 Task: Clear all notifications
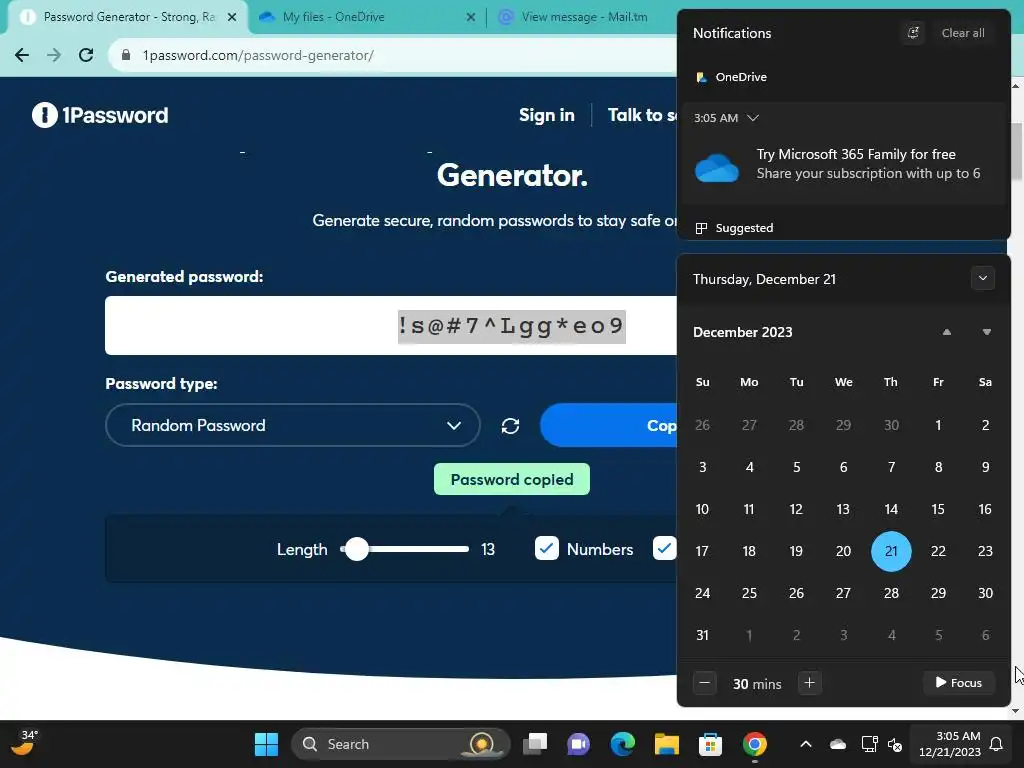click(963, 33)
